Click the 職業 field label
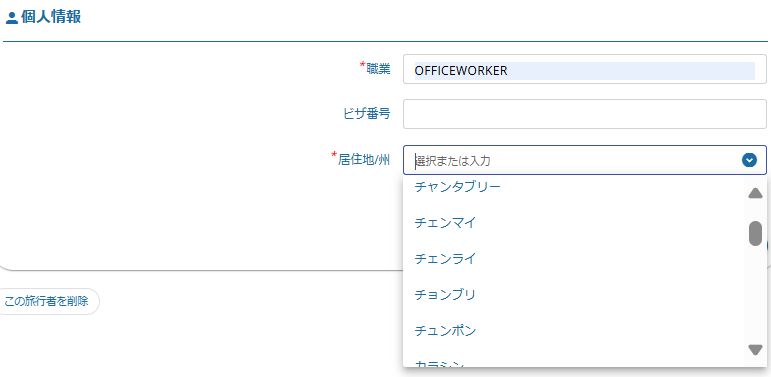The width and height of the screenshot is (771, 377). (x=379, y=69)
